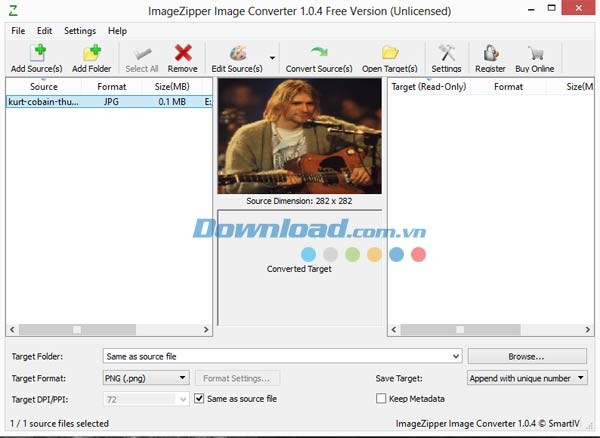Click the Buy Online cart icon
The width and height of the screenshot is (600, 438).
(535, 53)
